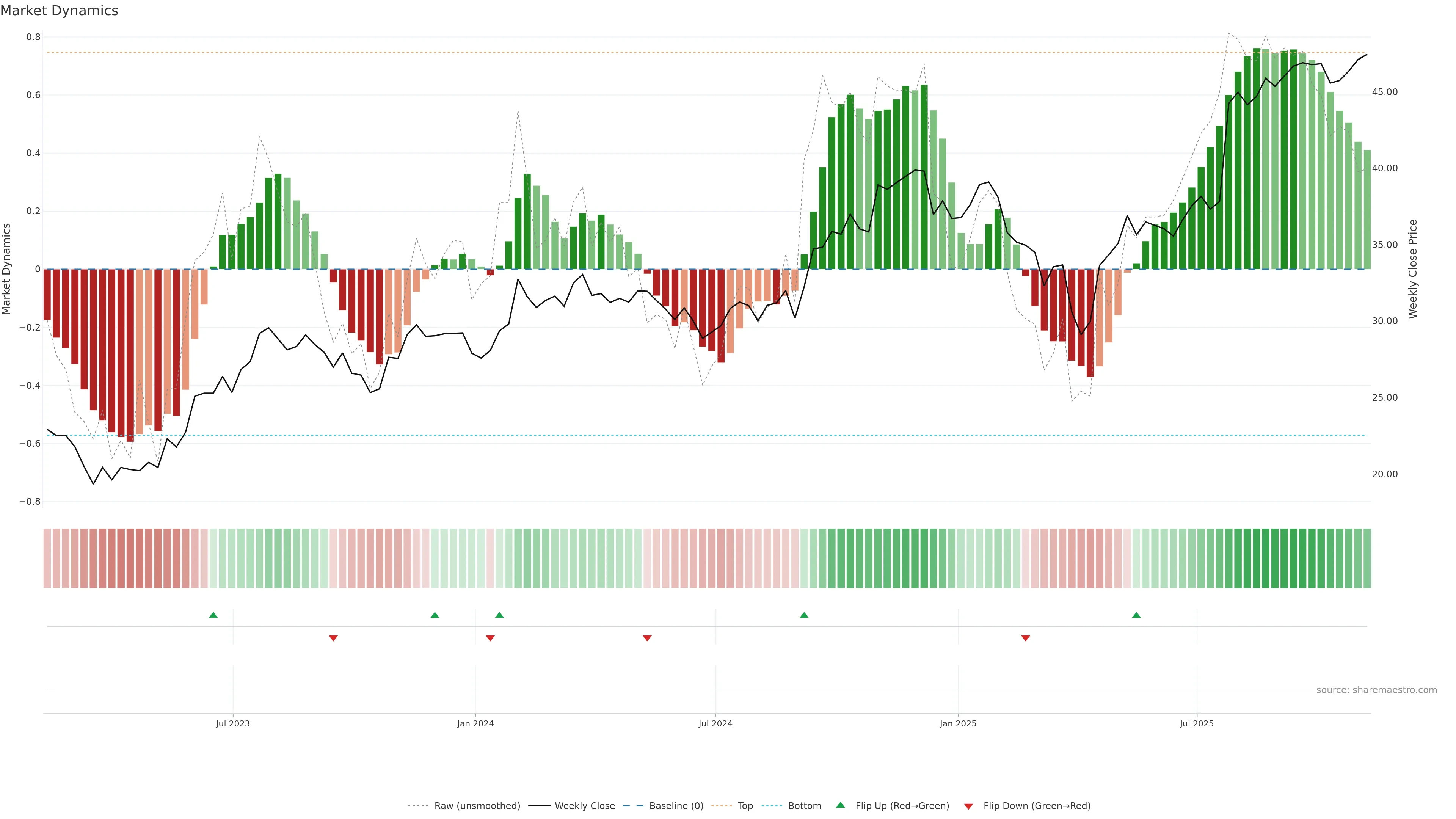Click the Weekly Close Price axis title
This screenshot has width=1456, height=819.
click(1413, 269)
